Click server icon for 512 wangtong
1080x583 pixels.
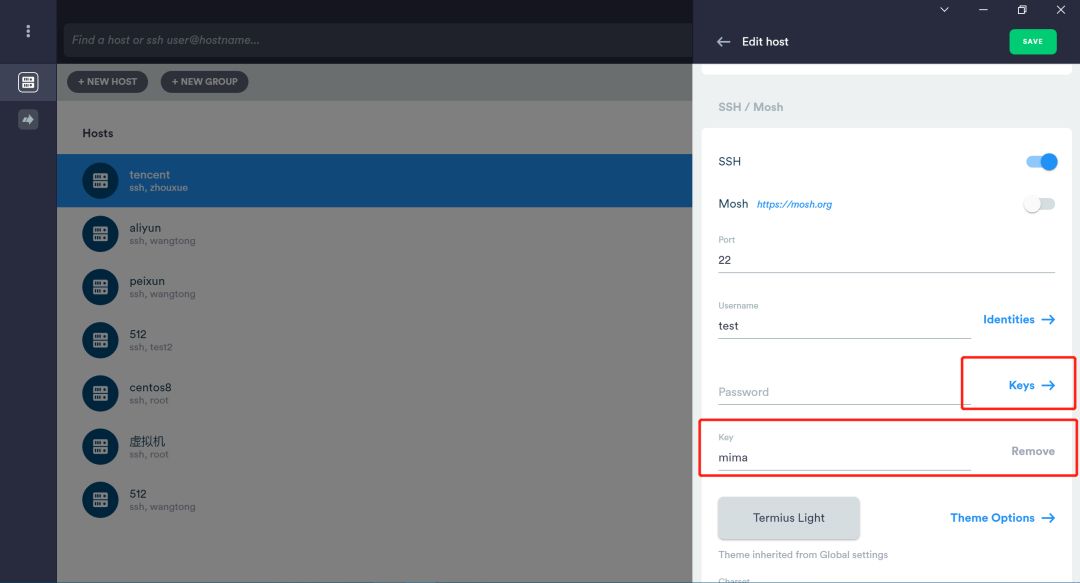[101, 500]
